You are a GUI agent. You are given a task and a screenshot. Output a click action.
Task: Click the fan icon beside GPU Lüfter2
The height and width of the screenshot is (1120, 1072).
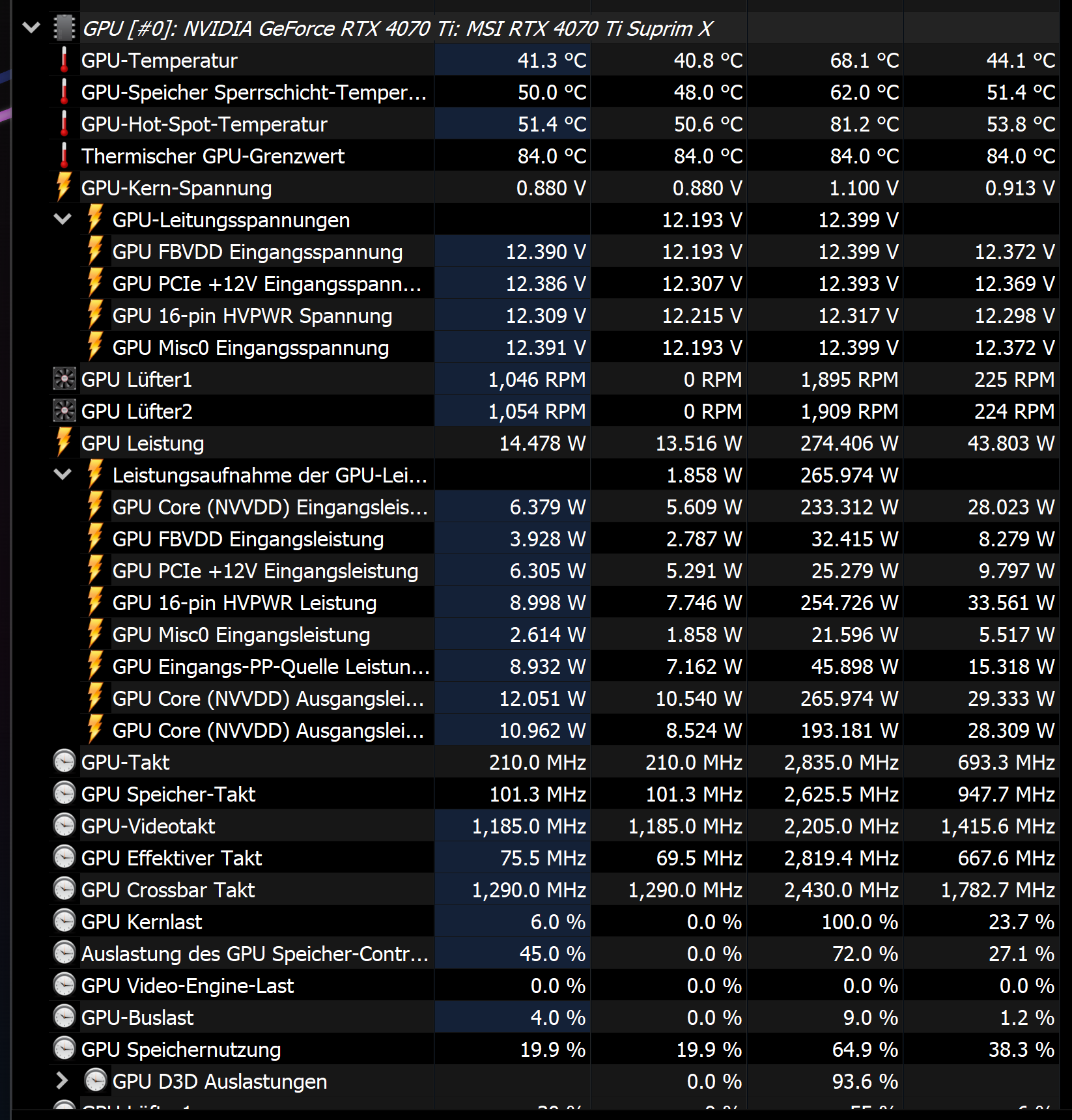coord(63,411)
